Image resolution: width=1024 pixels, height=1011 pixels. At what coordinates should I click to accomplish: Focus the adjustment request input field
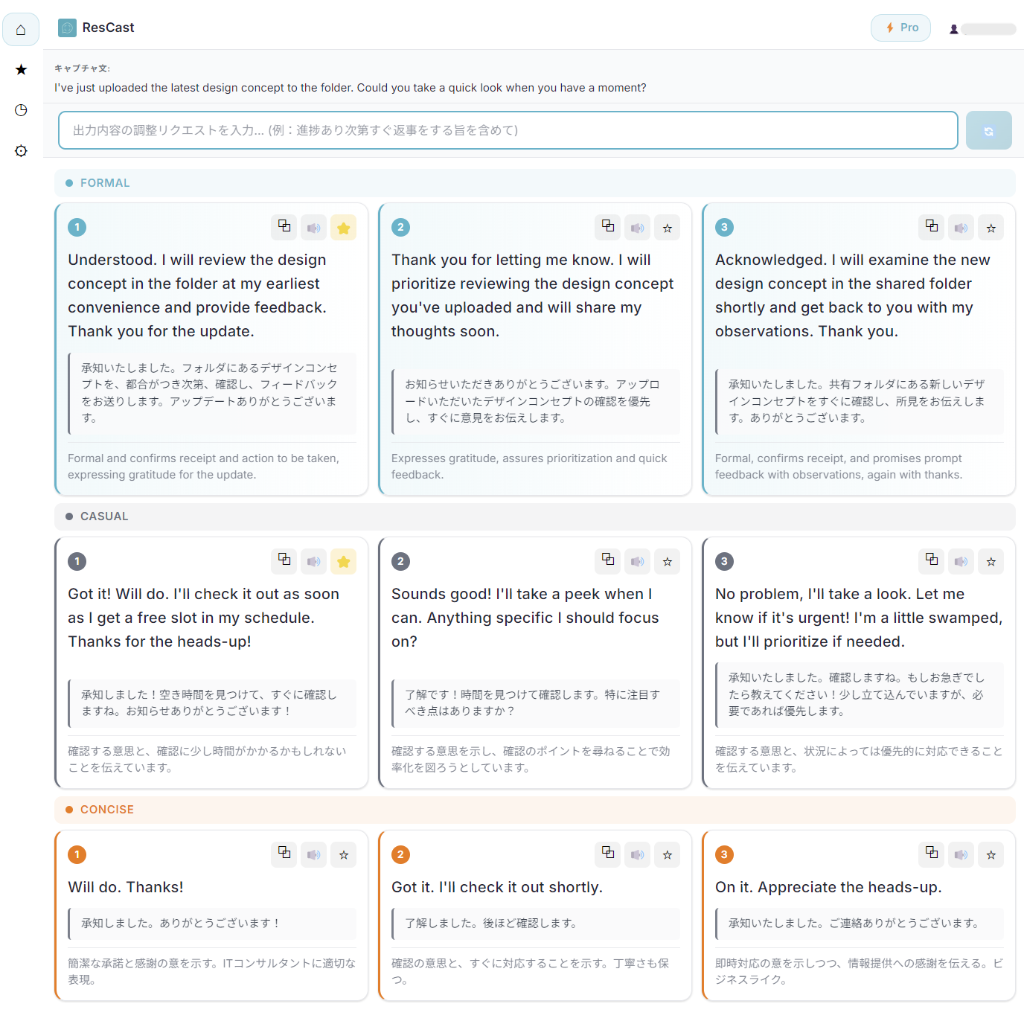[508, 130]
